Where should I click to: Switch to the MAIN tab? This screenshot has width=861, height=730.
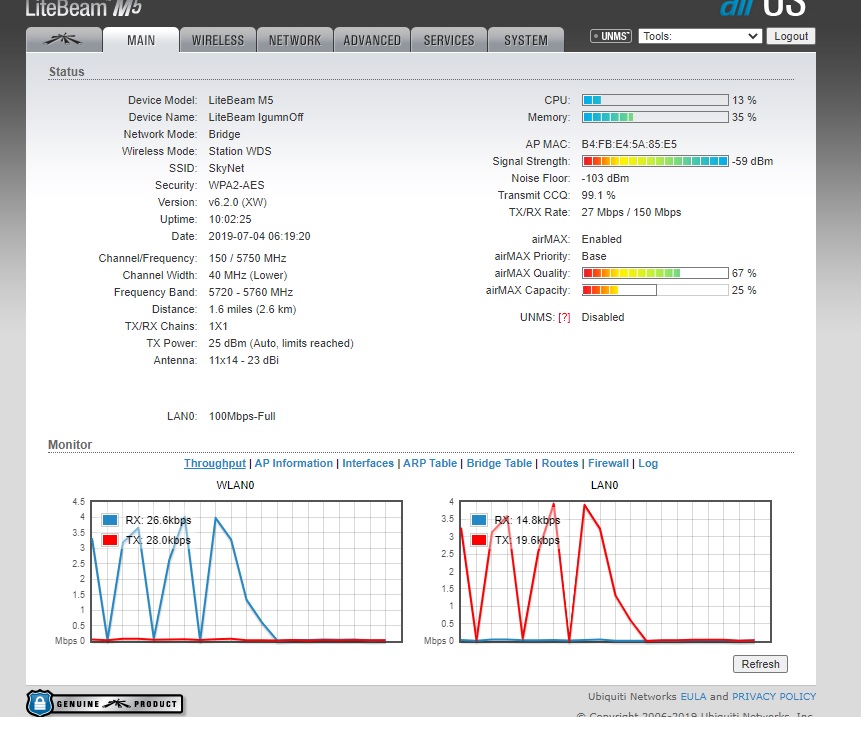coord(141,40)
